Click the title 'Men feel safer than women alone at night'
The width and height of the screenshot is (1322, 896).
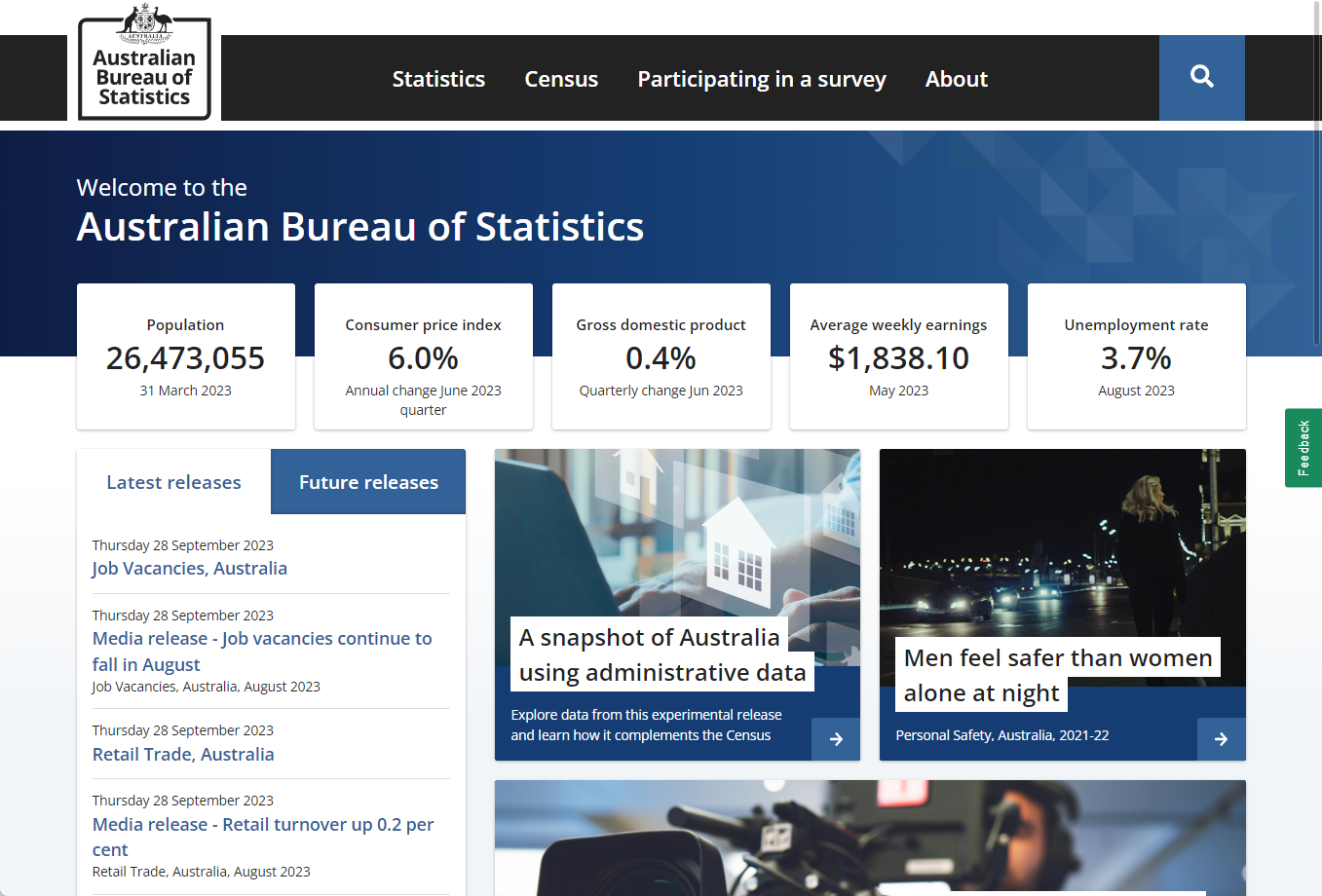click(1058, 675)
